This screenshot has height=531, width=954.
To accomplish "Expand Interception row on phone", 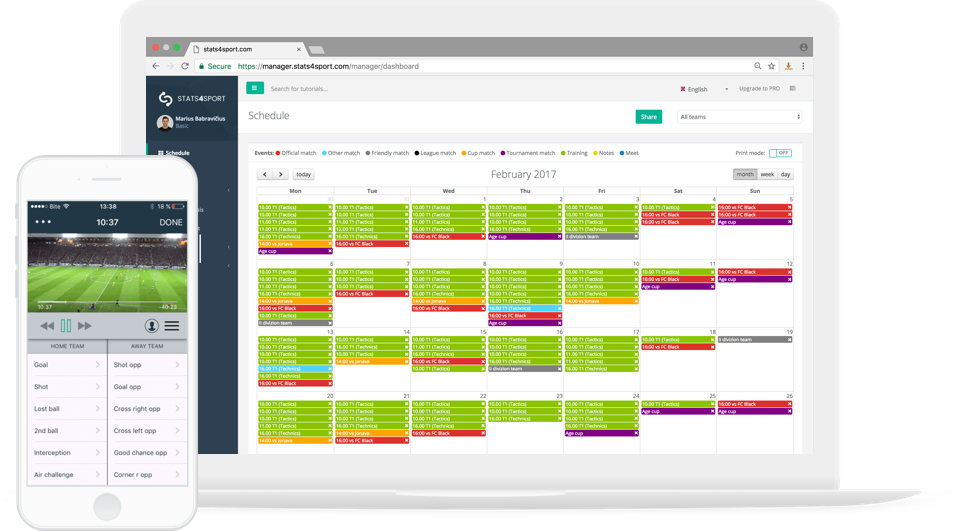I will point(68,453).
